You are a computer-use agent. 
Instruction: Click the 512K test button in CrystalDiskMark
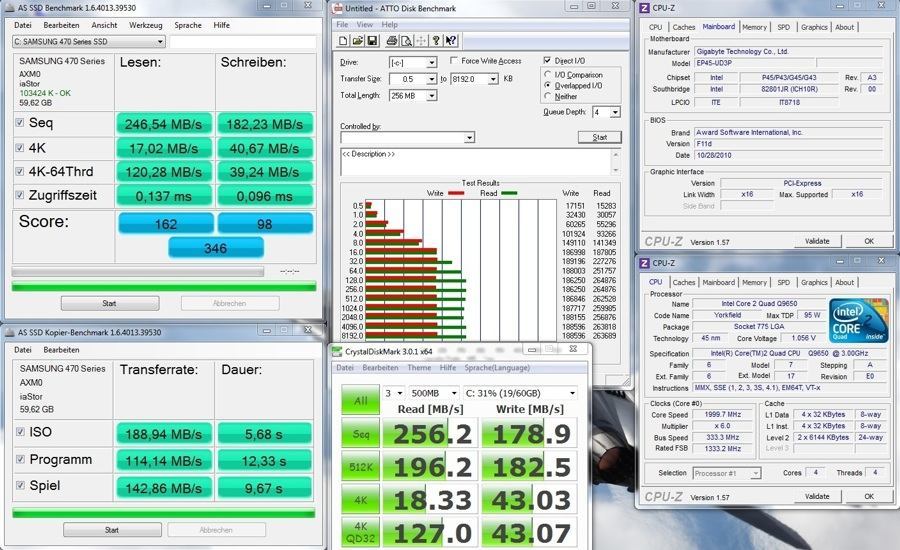360,467
